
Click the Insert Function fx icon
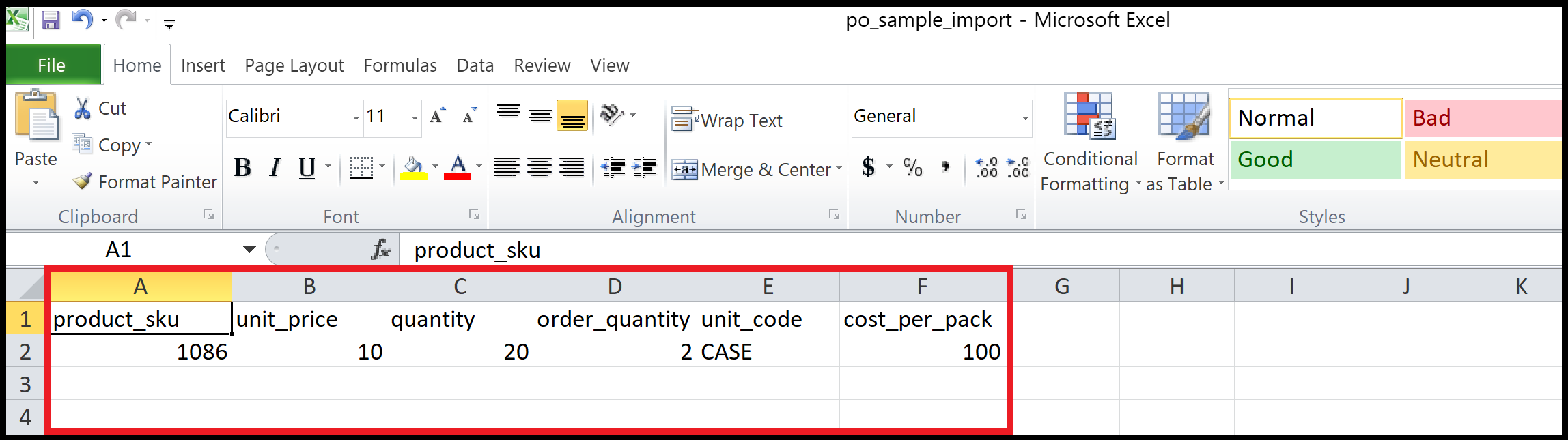[x=380, y=250]
